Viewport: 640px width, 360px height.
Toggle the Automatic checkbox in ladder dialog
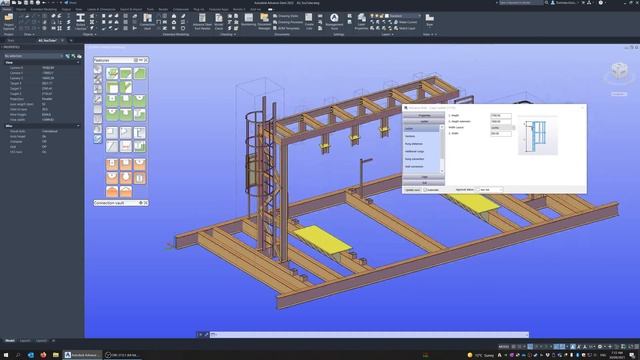(x=425, y=190)
